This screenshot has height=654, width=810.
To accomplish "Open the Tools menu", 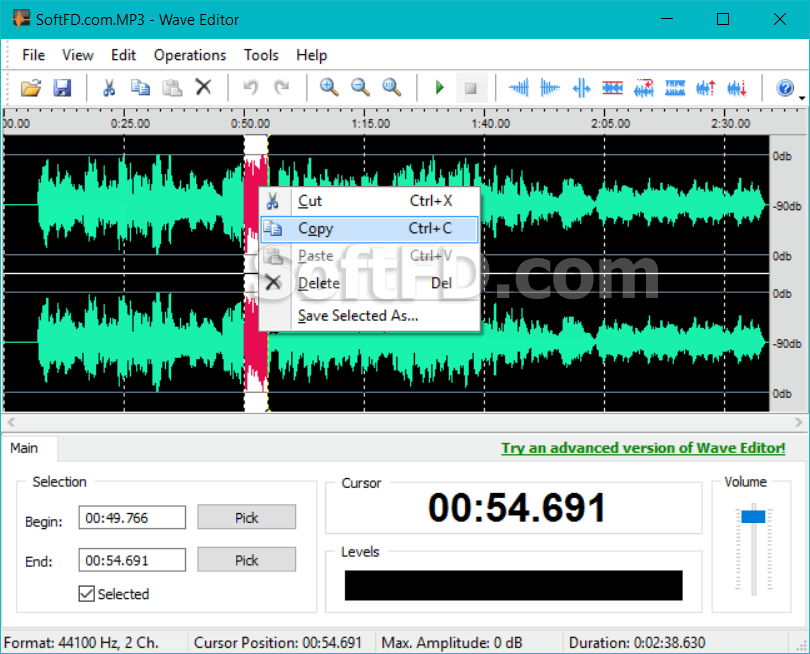I will point(261,55).
